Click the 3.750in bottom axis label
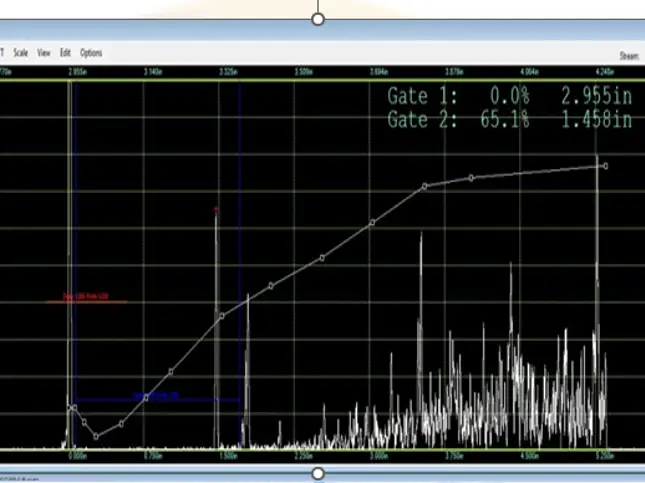 tap(454, 456)
